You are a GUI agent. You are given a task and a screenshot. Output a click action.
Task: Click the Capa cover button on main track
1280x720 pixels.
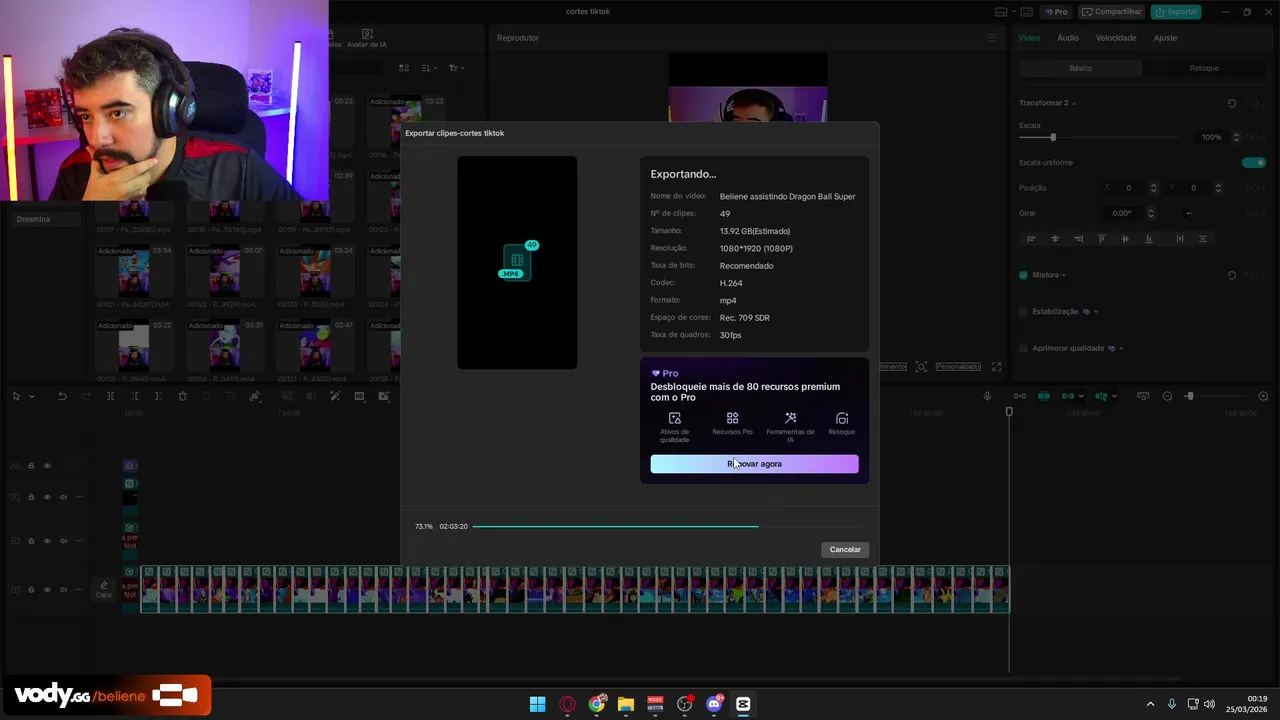(x=104, y=589)
